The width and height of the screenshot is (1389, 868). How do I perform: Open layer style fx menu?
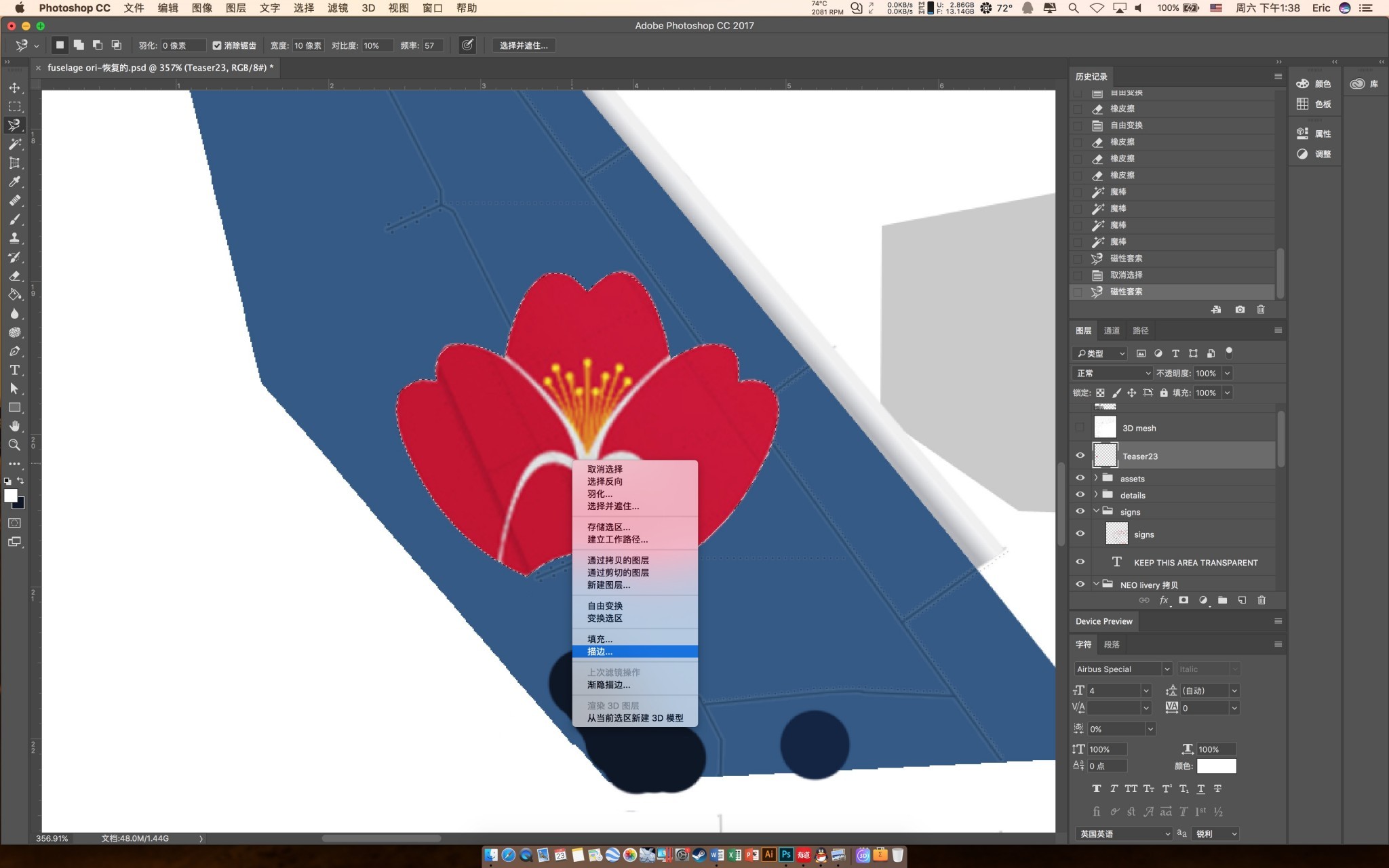[x=1164, y=600]
